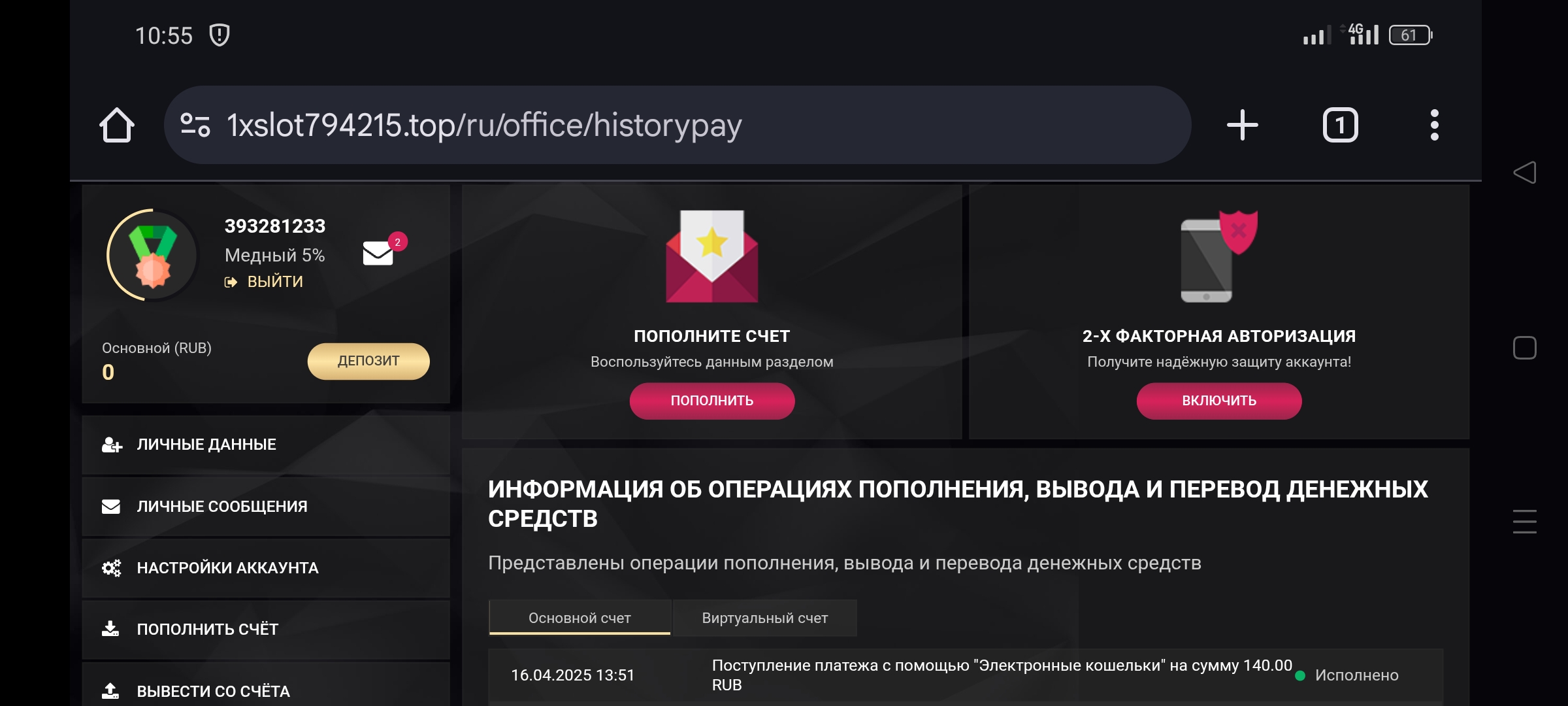Open the ЛИЧНЫЕ СООБЩЕНИЯ menu item
The width and height of the screenshot is (1568, 706).
221,507
